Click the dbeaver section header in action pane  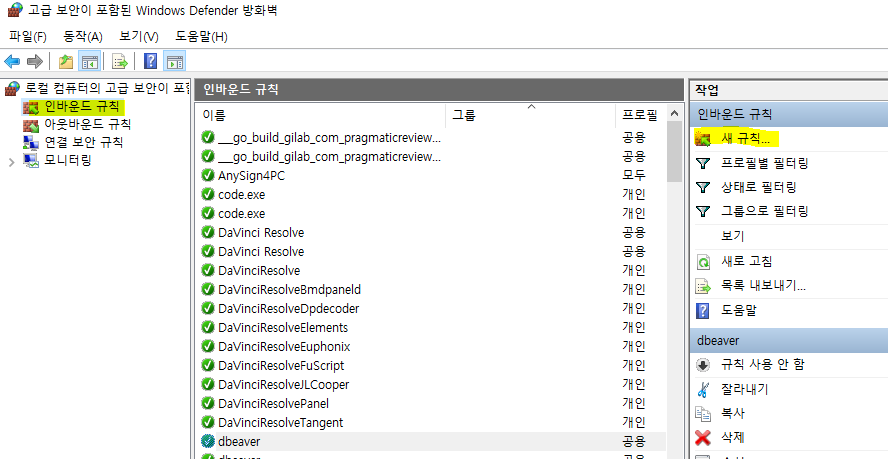pyautogui.click(x=789, y=341)
